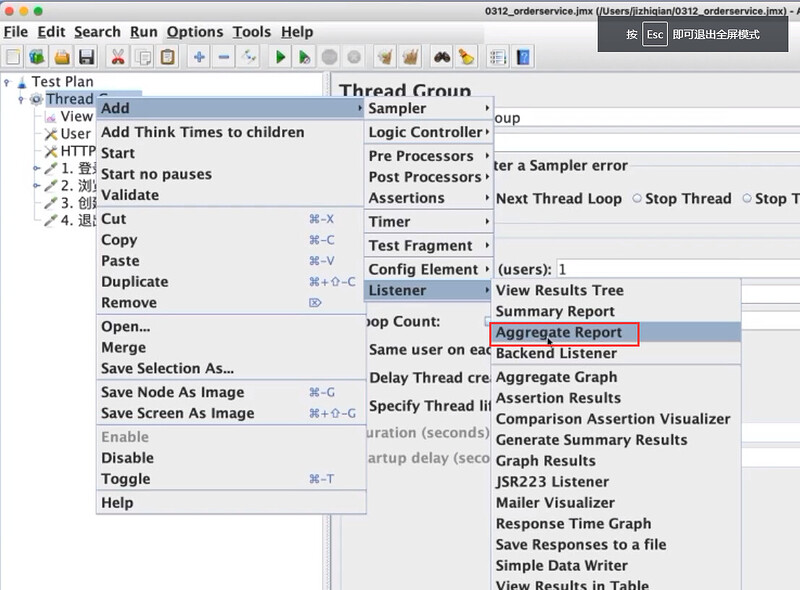Expand tree node starting with 1.

pos(36,168)
